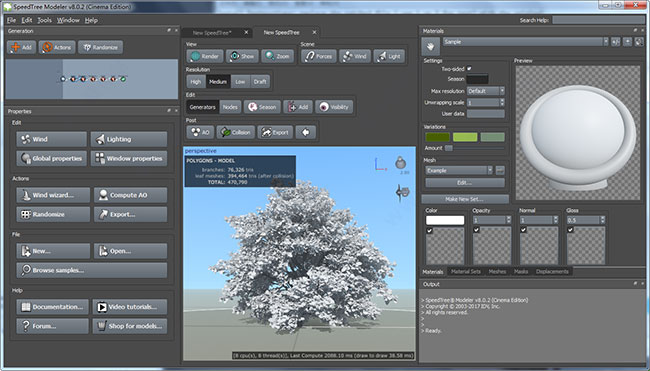
Task: Toggle the Color map checkbox
Action: 429,230
